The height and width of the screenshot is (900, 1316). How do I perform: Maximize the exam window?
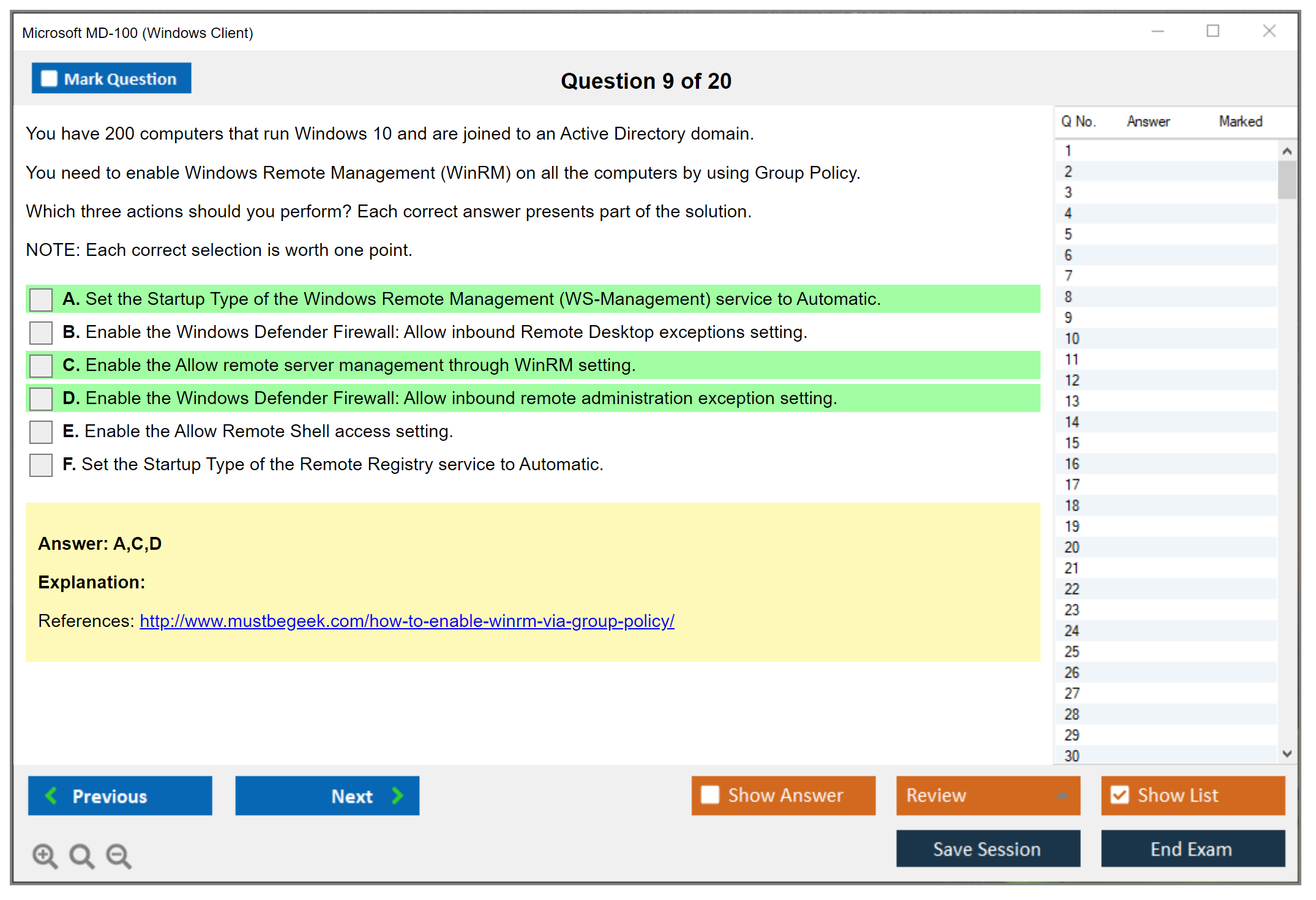click(x=1213, y=31)
